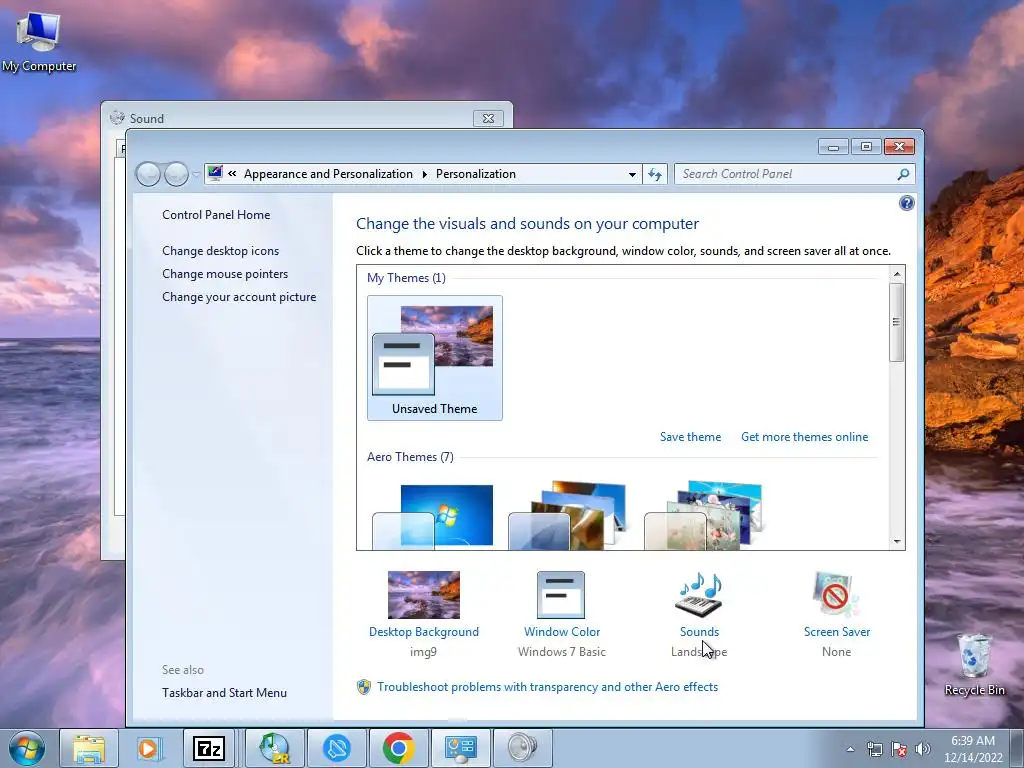Open 7-Zip from the taskbar
This screenshot has width=1024, height=768.
tap(209, 748)
